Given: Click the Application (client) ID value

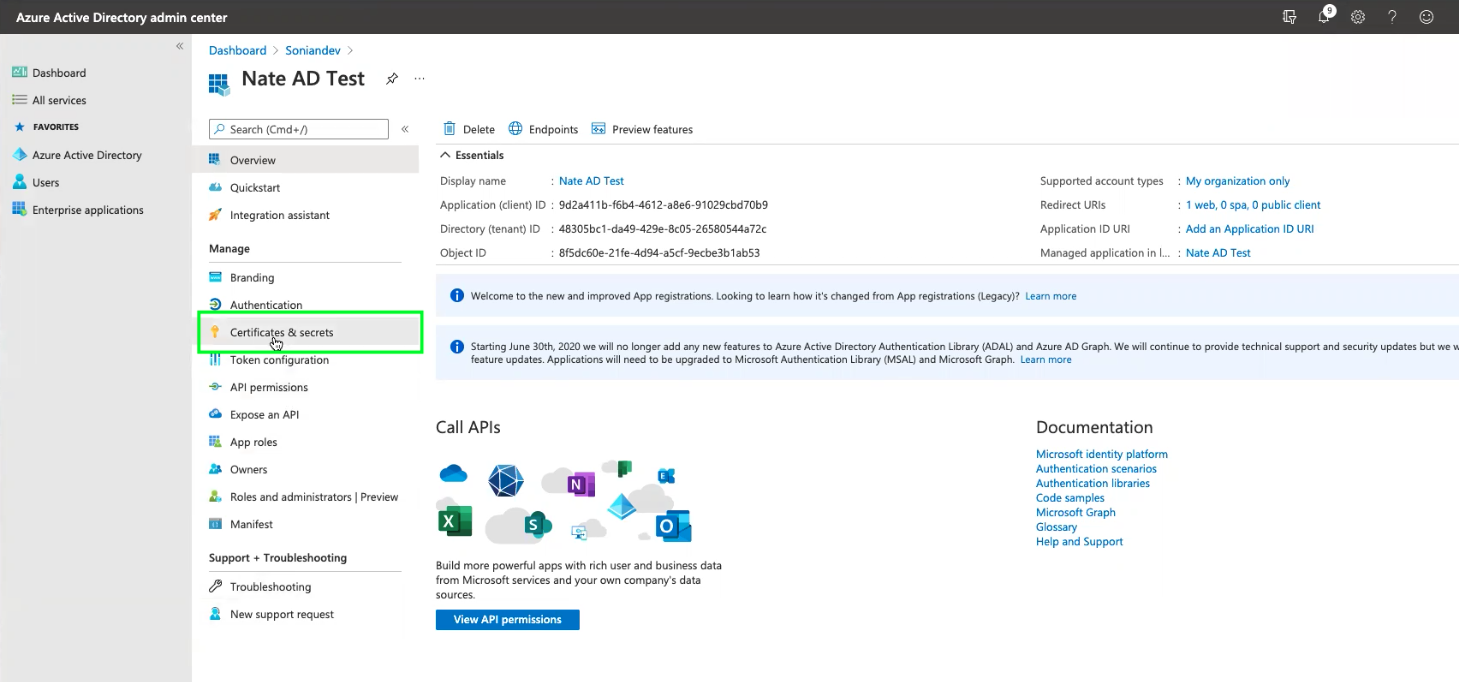Looking at the screenshot, I should pyautogui.click(x=663, y=205).
